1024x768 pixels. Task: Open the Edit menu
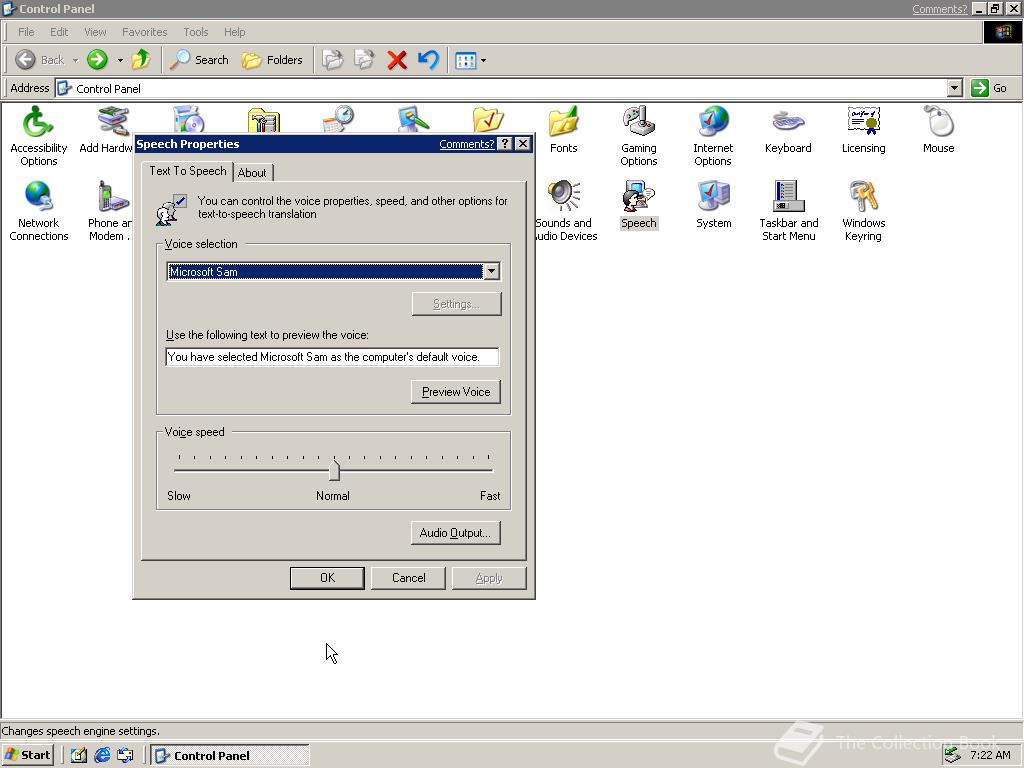(x=59, y=32)
